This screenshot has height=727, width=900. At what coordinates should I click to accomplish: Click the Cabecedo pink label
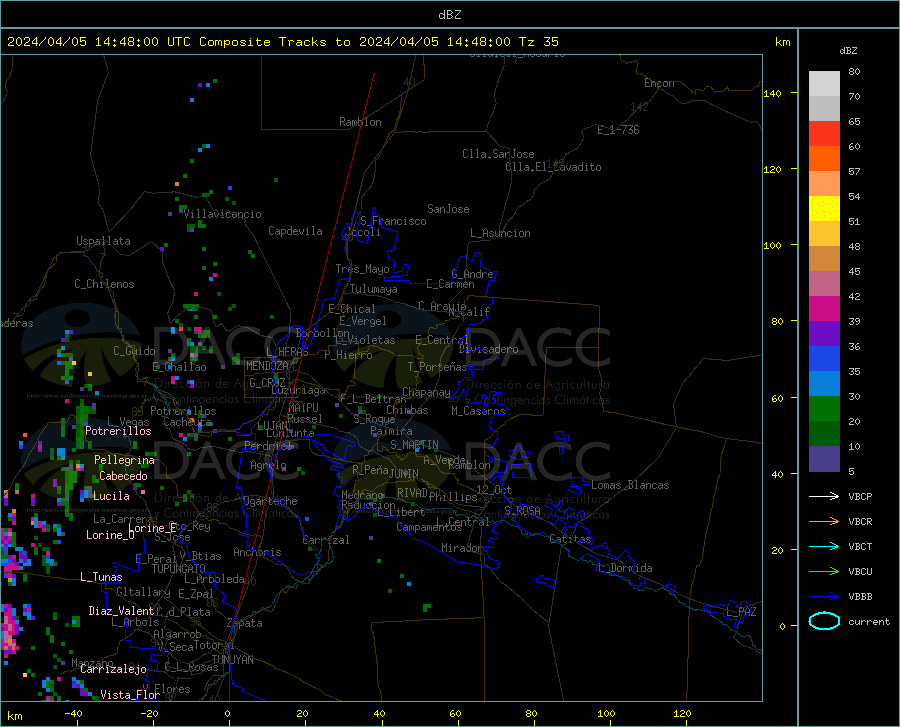(123, 476)
